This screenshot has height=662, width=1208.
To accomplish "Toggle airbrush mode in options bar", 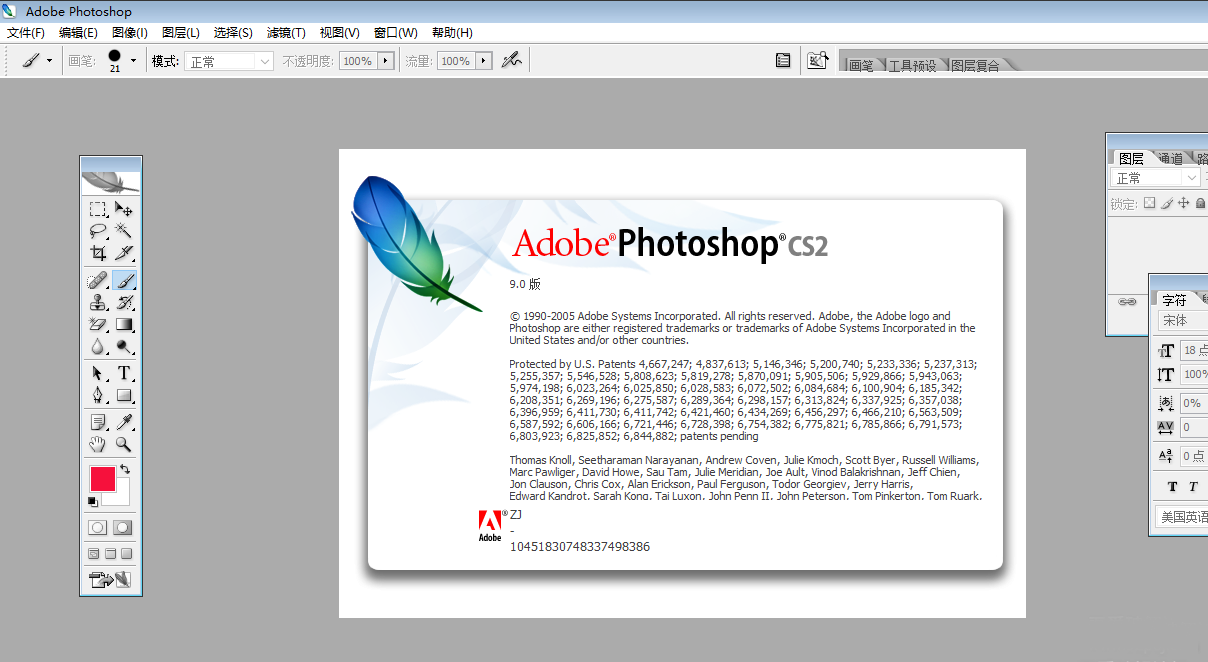I will point(511,61).
